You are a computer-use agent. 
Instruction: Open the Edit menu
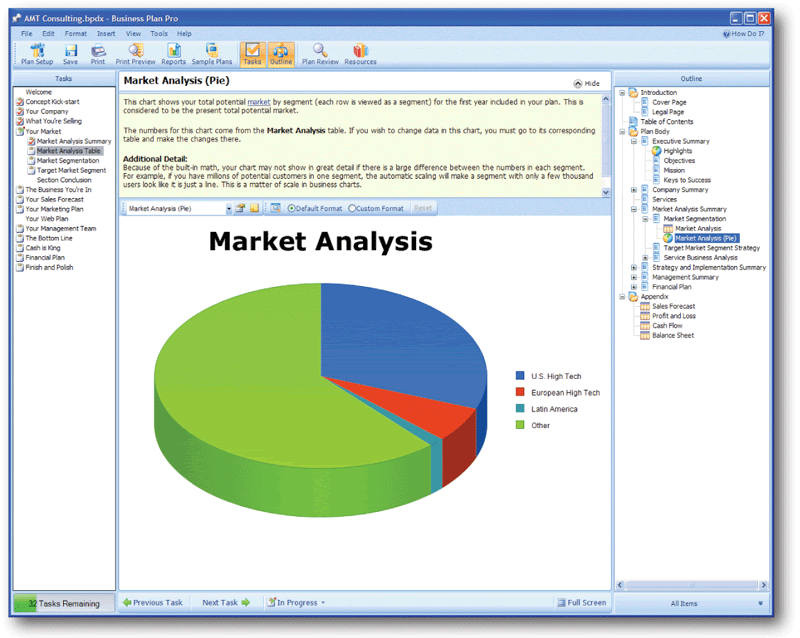pos(48,34)
